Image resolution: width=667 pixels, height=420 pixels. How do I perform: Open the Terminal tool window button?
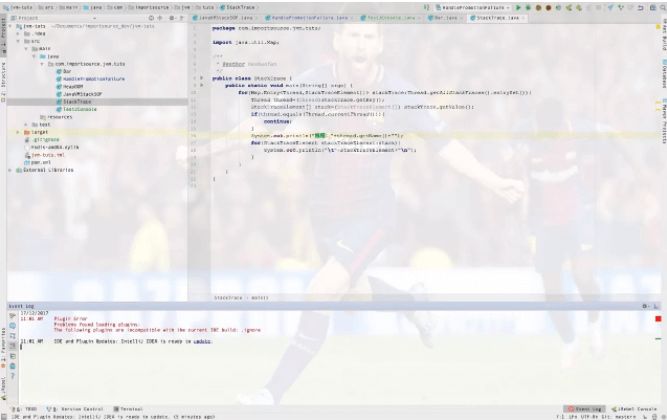pyautogui.click(x=128, y=409)
